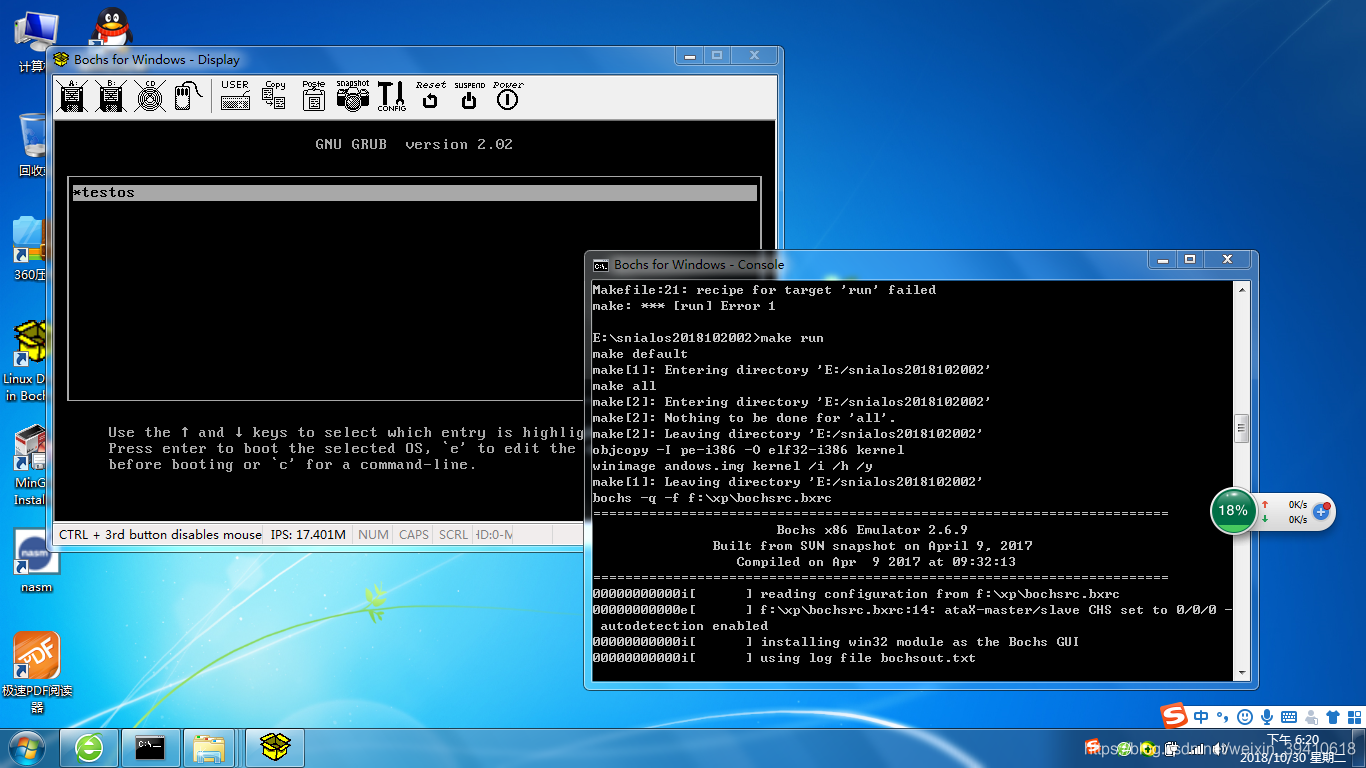Click 'Bochs x86 Emulator 2.6.9' text in Console
Screen dimensions: 1366x768
point(872,530)
